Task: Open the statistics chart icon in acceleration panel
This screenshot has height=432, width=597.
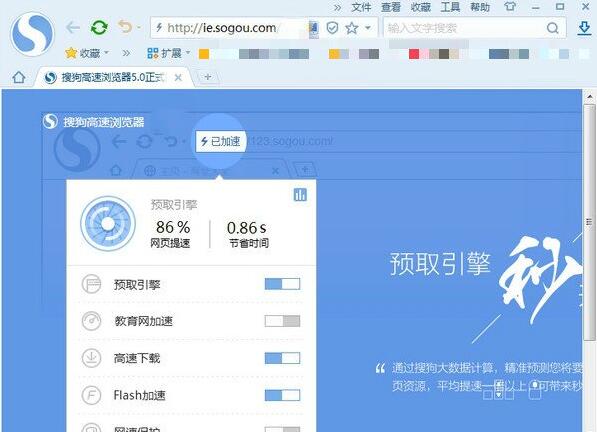Action: pyautogui.click(x=300, y=194)
